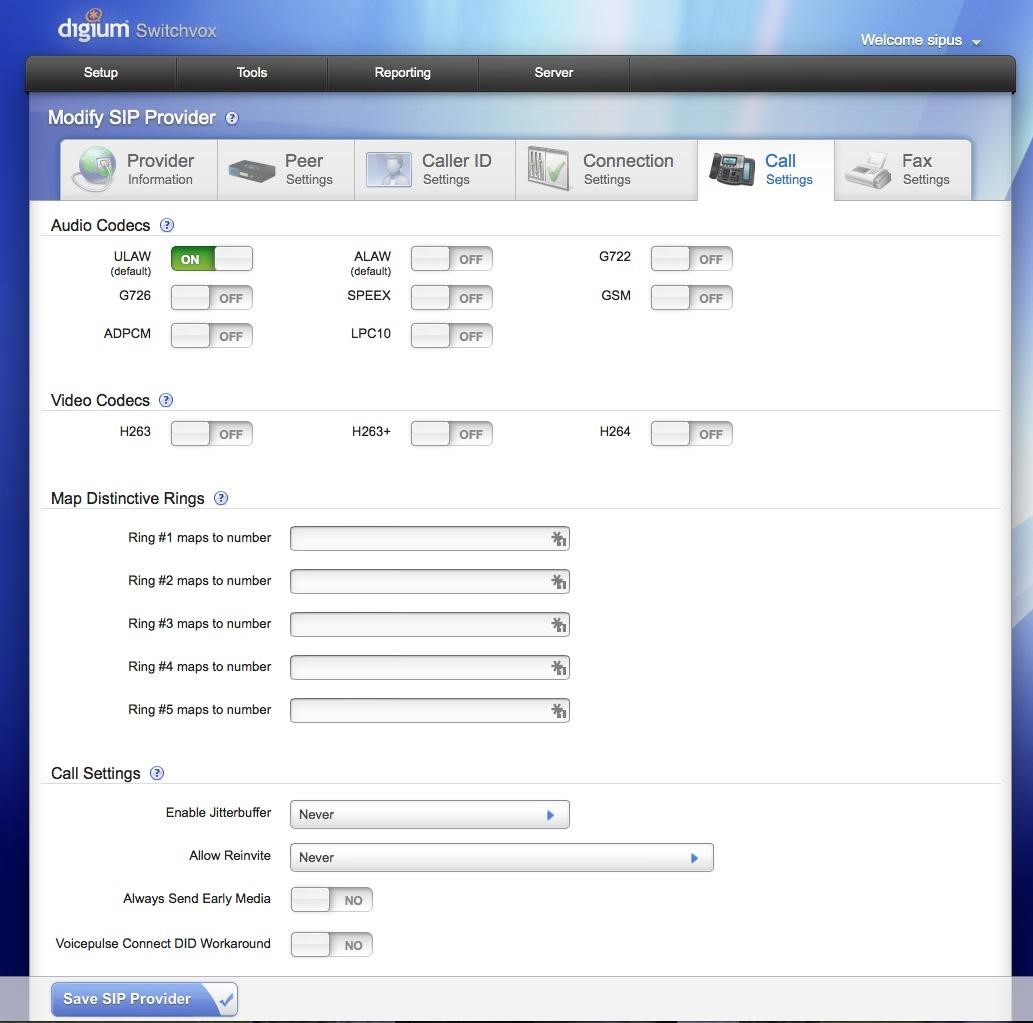Viewport: 1033px width, 1023px height.
Task: Click the Ring #1 maps to number field
Action: [430, 539]
